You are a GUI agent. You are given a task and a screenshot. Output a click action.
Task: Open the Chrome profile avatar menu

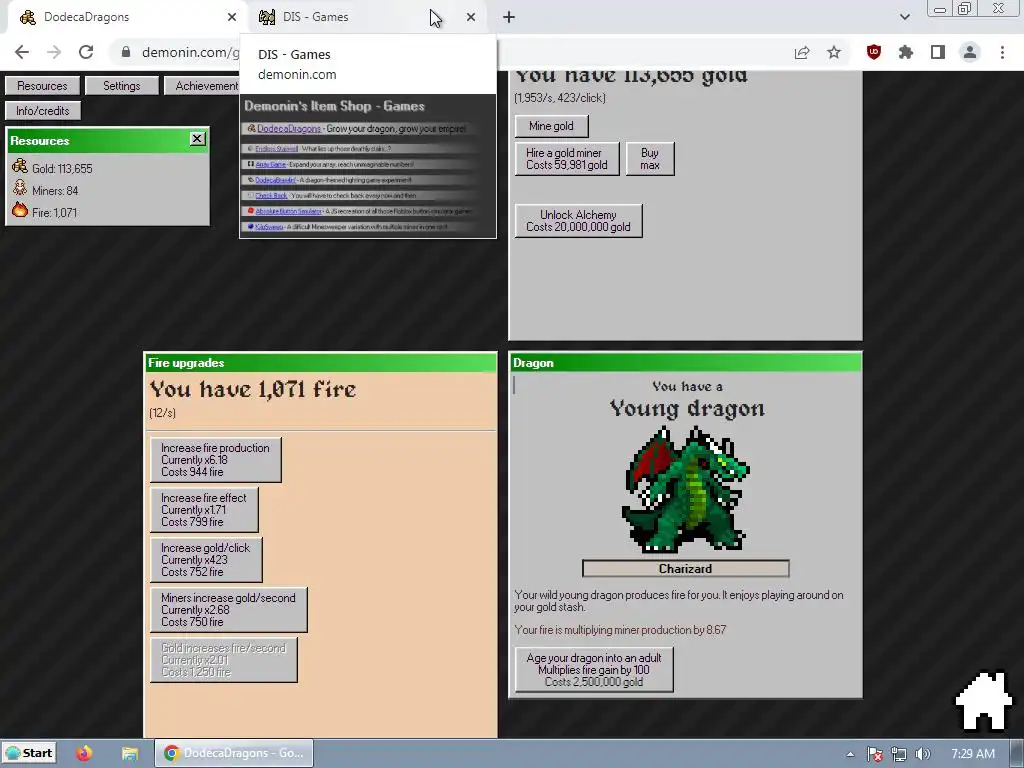970,52
